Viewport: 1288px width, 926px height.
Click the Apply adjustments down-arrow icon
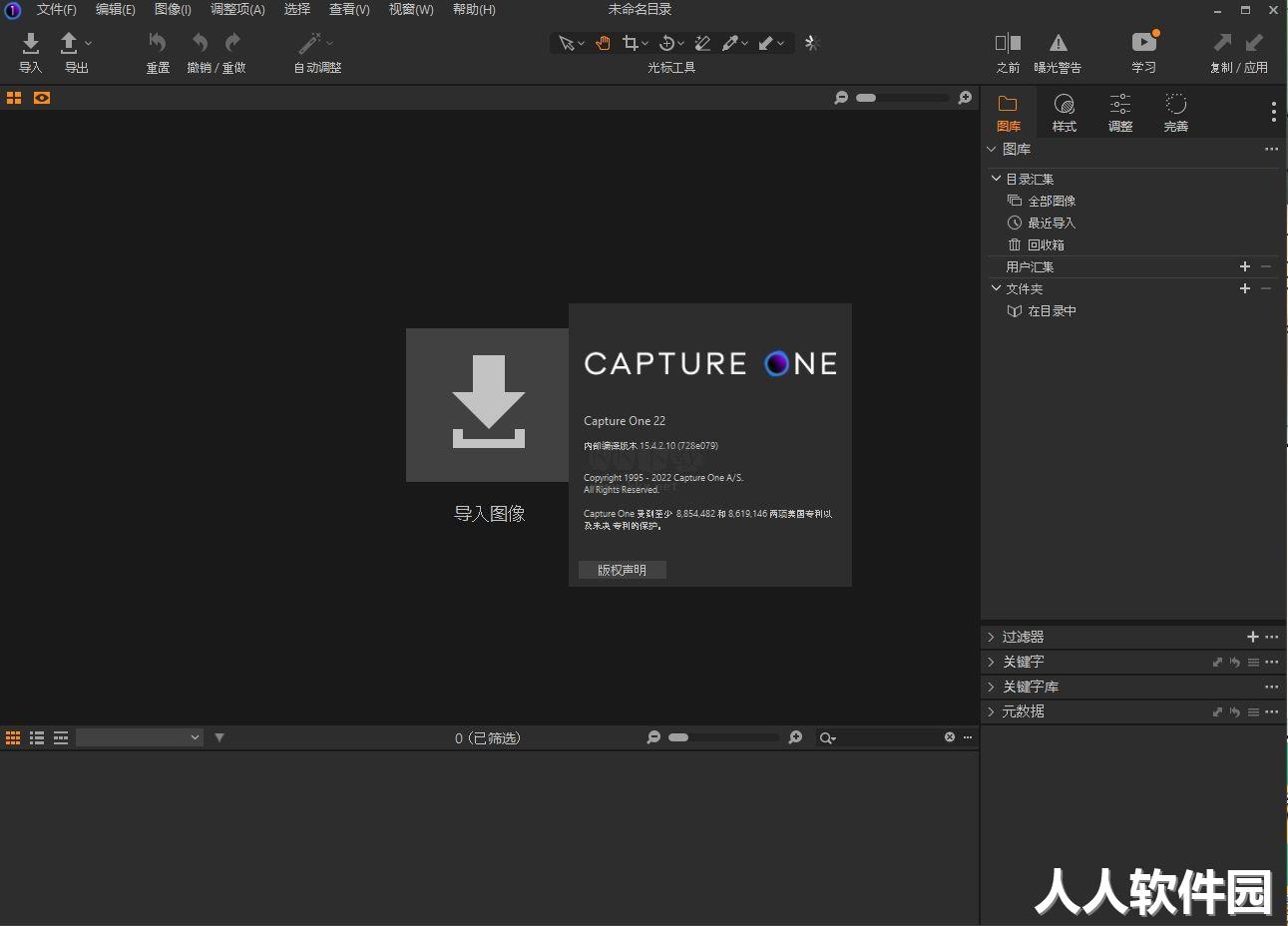tap(1255, 42)
